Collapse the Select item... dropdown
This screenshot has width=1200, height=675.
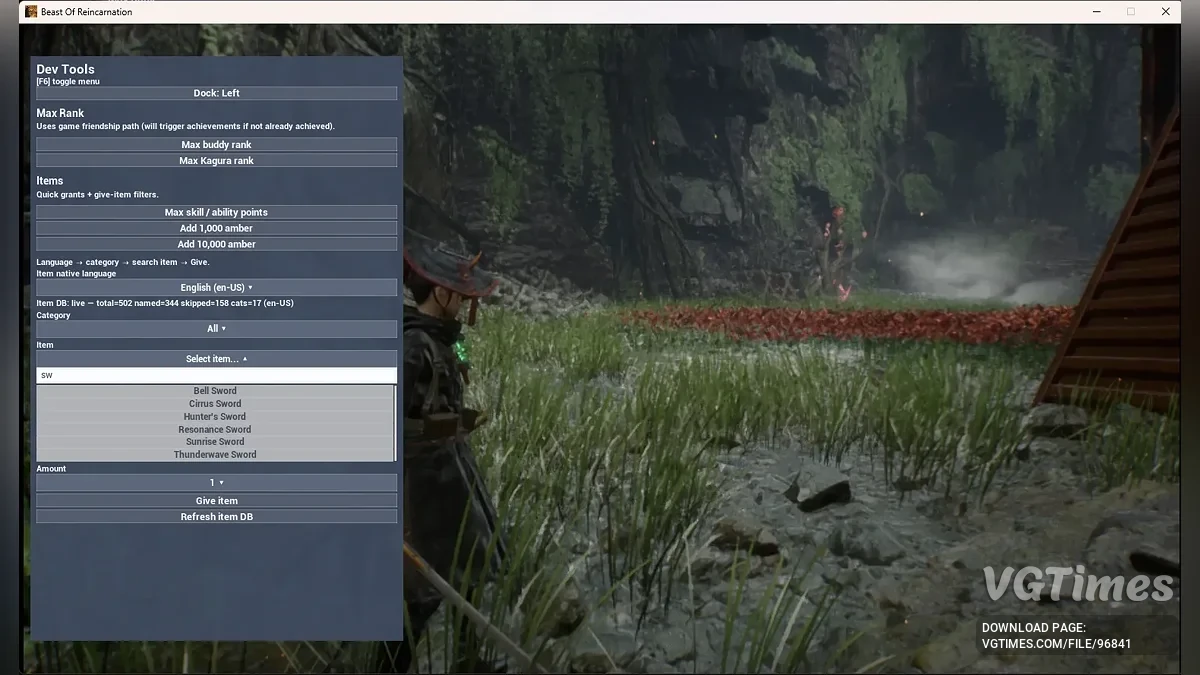coord(217,359)
